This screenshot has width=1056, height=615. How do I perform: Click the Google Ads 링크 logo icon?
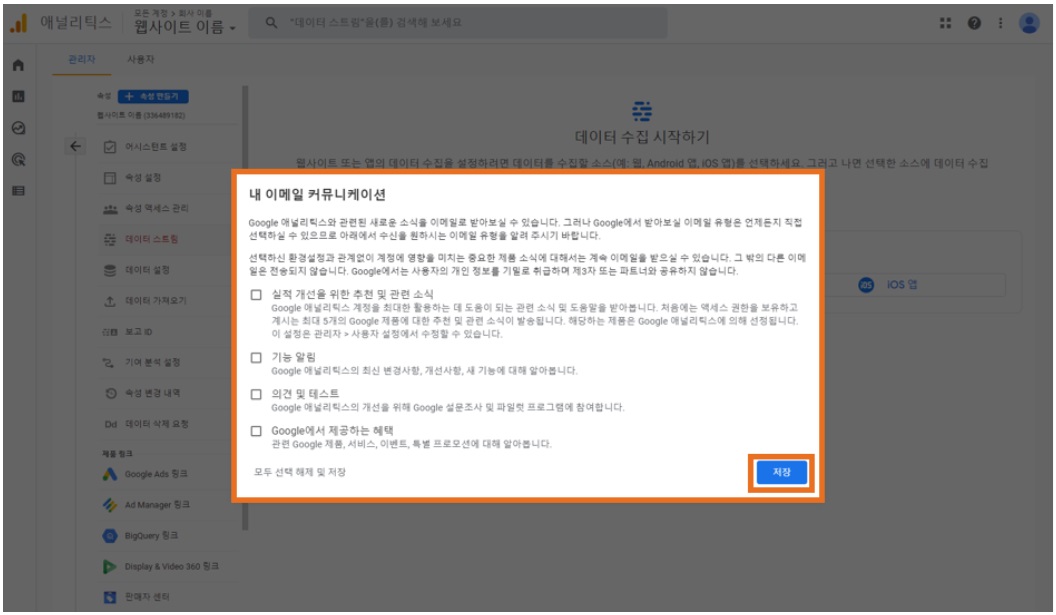110,474
